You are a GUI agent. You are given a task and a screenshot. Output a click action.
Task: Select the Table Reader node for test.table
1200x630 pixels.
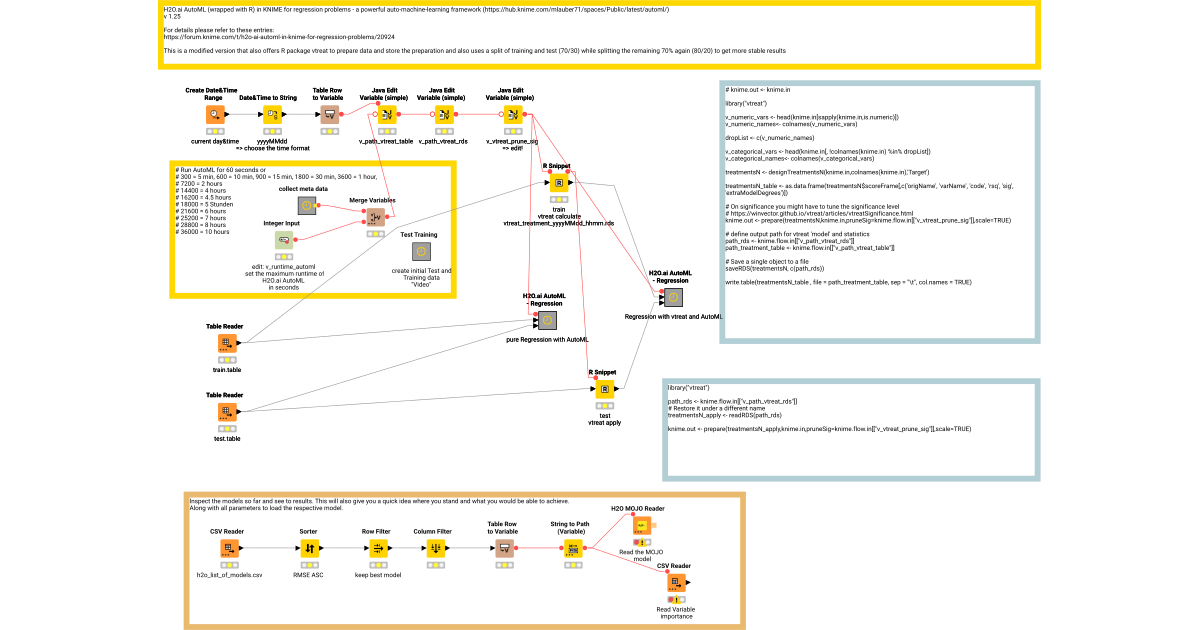coord(227,411)
